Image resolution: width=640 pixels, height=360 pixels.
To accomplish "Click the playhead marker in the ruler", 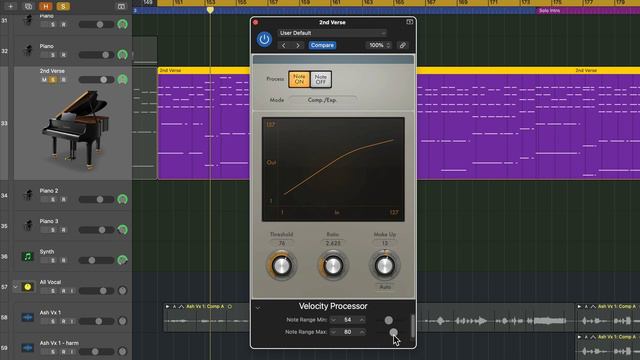I will point(210,10).
